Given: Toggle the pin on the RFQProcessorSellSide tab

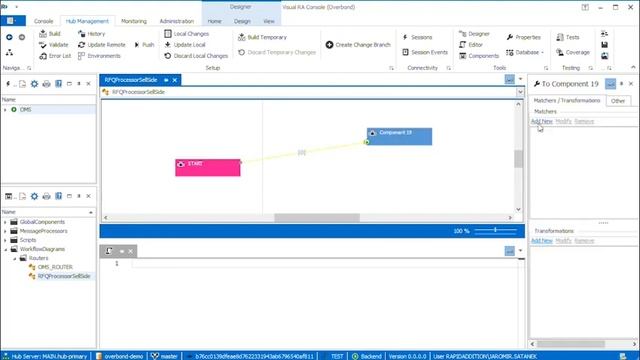Looking at the screenshot, I should (x=166, y=80).
